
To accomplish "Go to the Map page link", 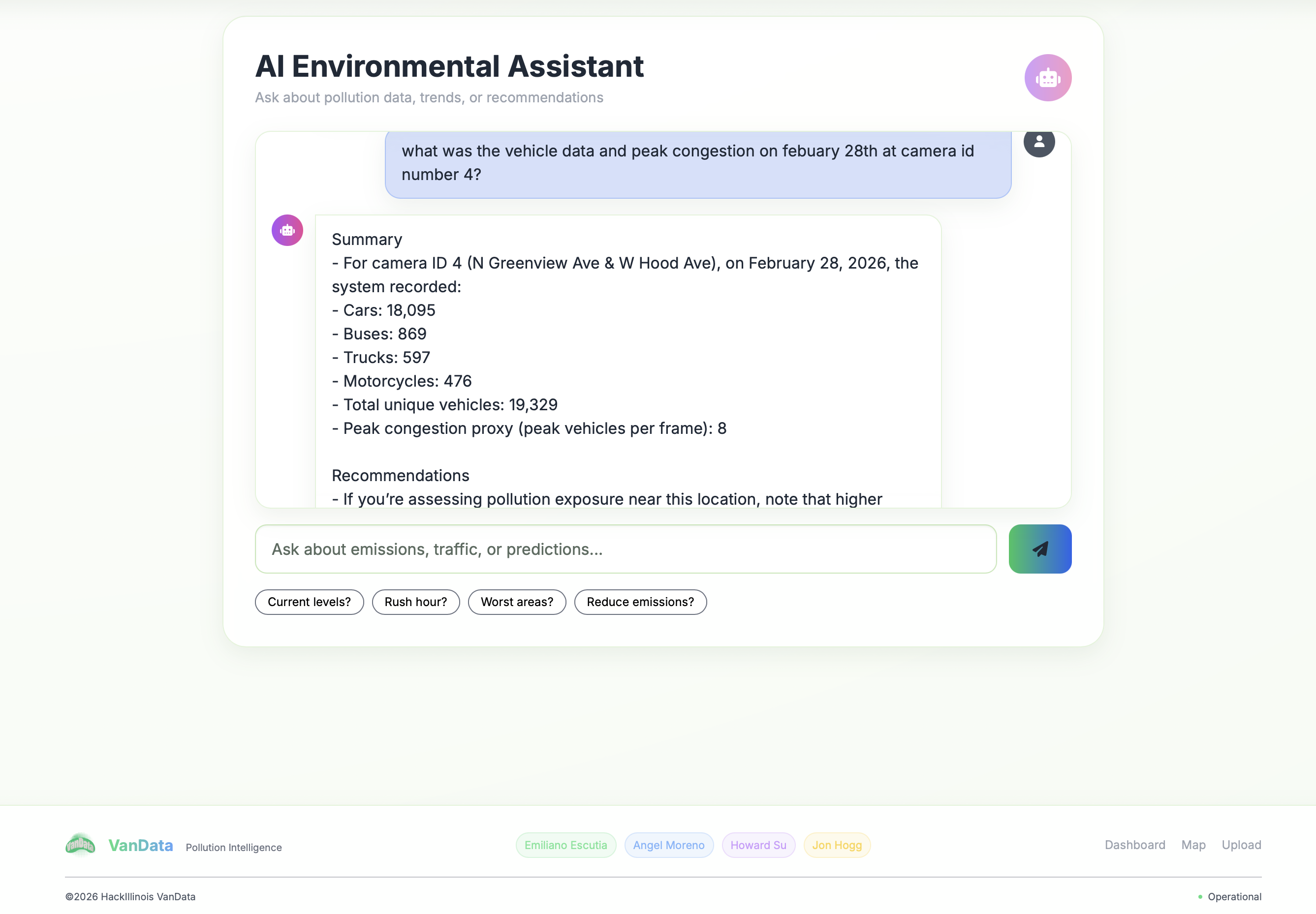I will (1193, 845).
